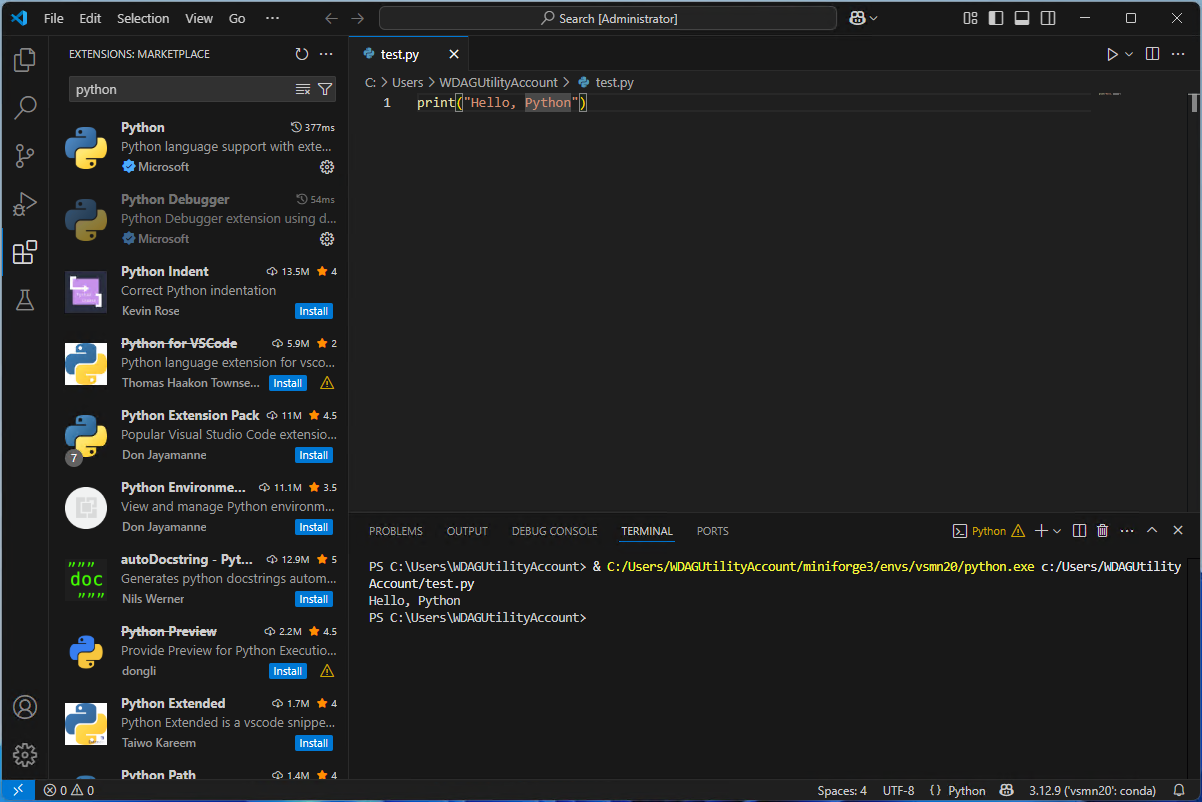The width and height of the screenshot is (1202, 802).
Task: Open manage gear for Python extension
Action: [326, 167]
